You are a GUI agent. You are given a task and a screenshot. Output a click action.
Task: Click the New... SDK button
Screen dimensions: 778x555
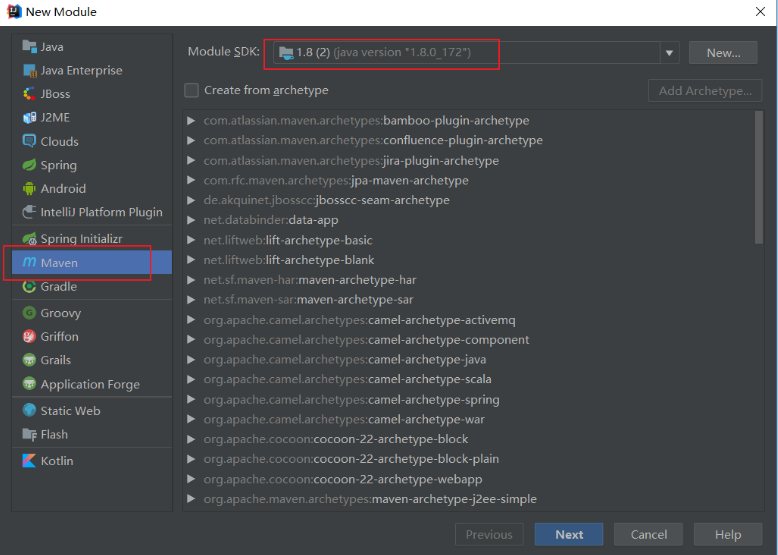723,53
